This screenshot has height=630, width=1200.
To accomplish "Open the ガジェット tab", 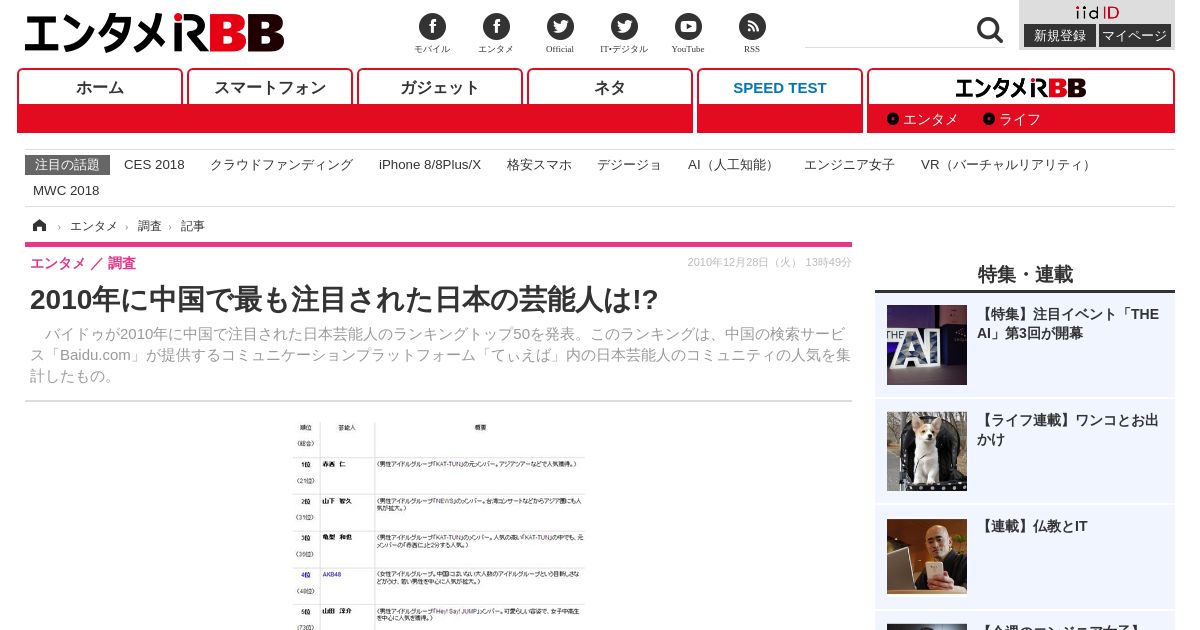I will (440, 87).
